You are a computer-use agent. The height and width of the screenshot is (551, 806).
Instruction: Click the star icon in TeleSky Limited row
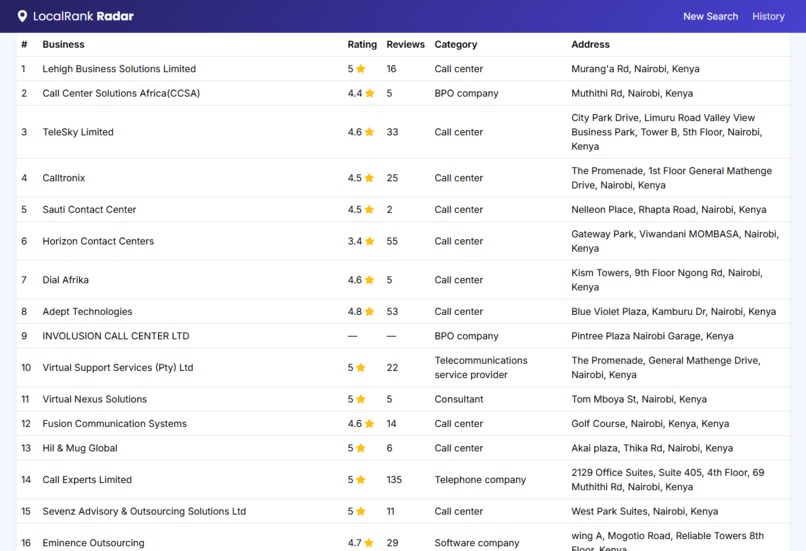(x=370, y=132)
